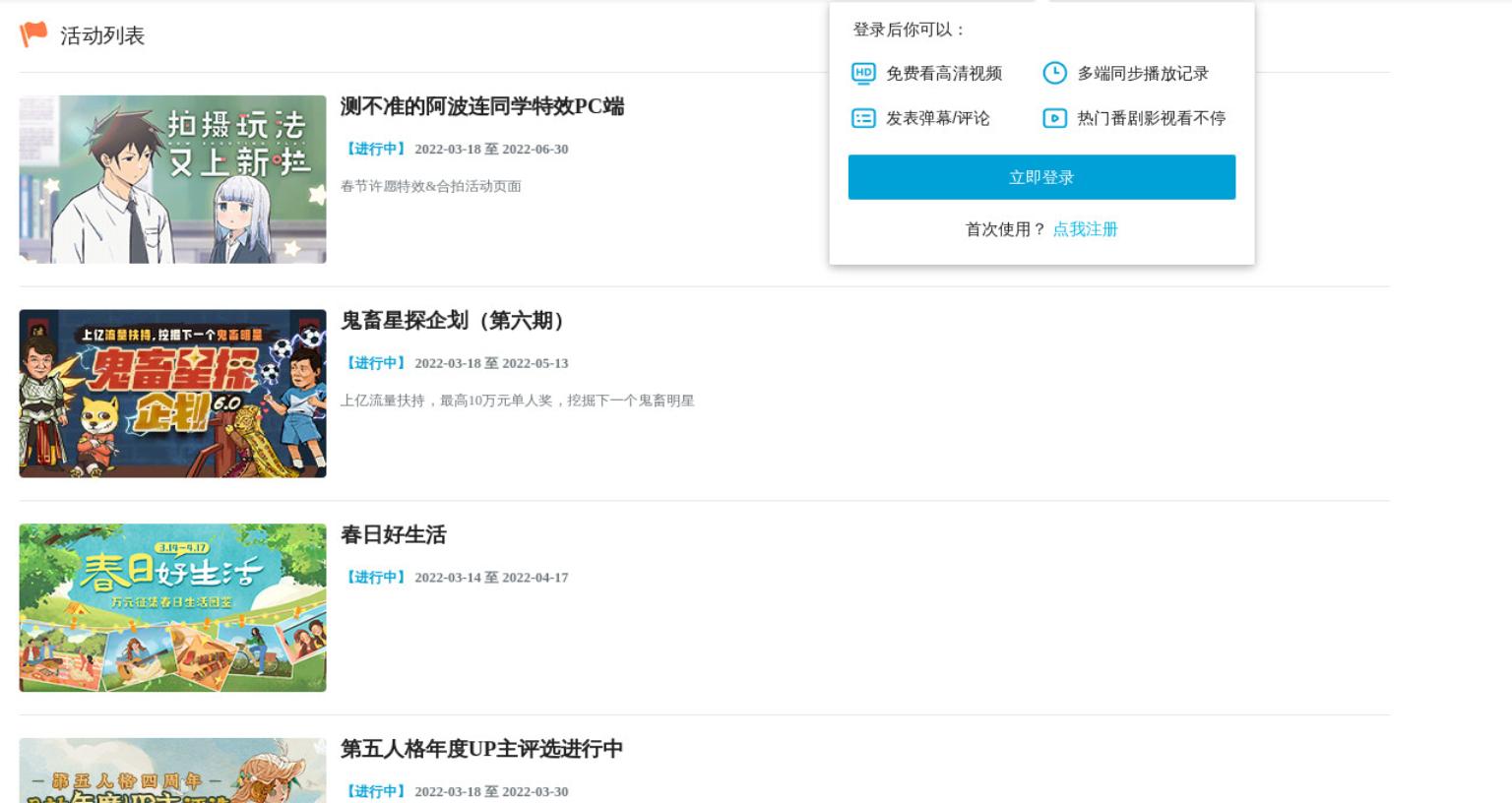Click the 第五人格四周年 thumbnail
Image resolution: width=1512 pixels, height=803 pixels.
click(172, 771)
